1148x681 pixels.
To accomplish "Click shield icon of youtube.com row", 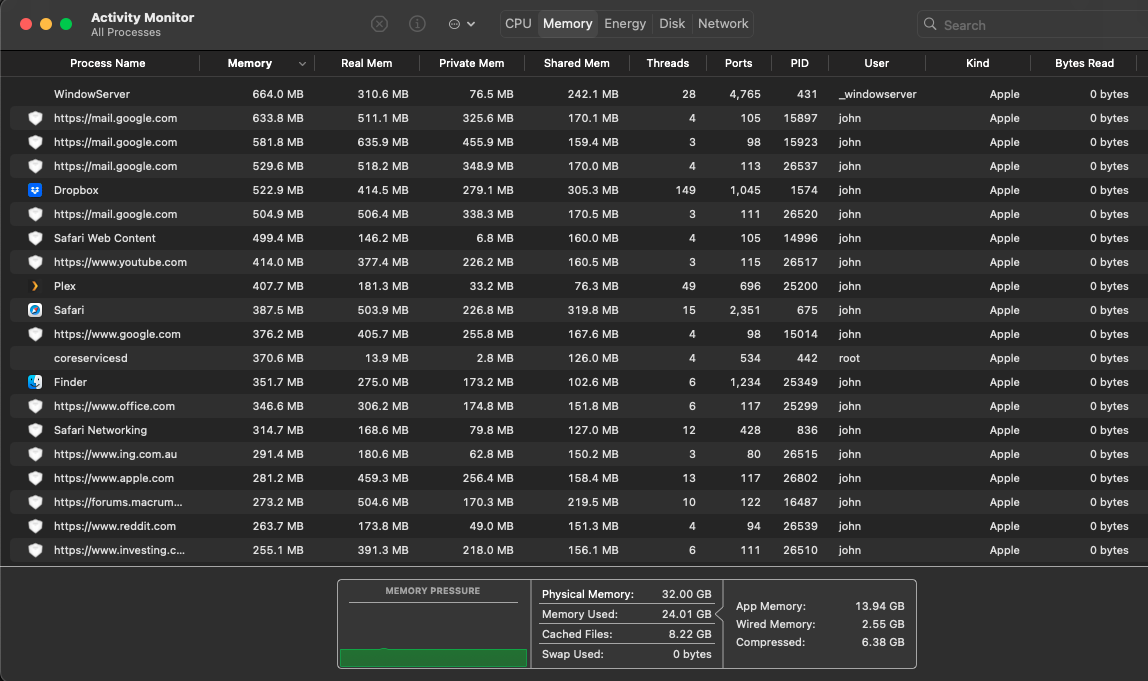I will tap(34, 262).
